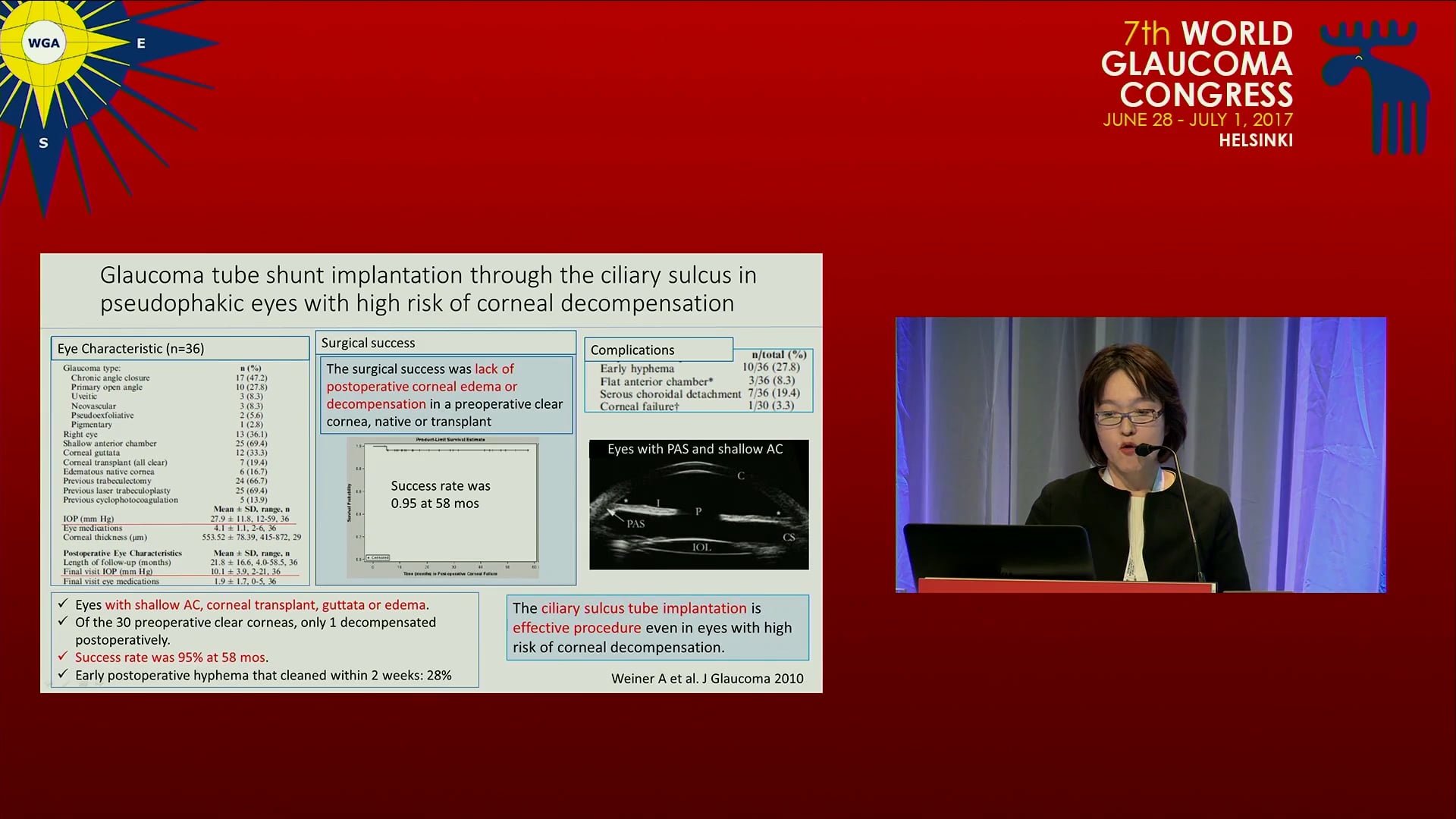Screen dimensions: 1456x819
Task: Click the checkmark beside 'Eyes with shallow AC'
Action: click(x=63, y=604)
